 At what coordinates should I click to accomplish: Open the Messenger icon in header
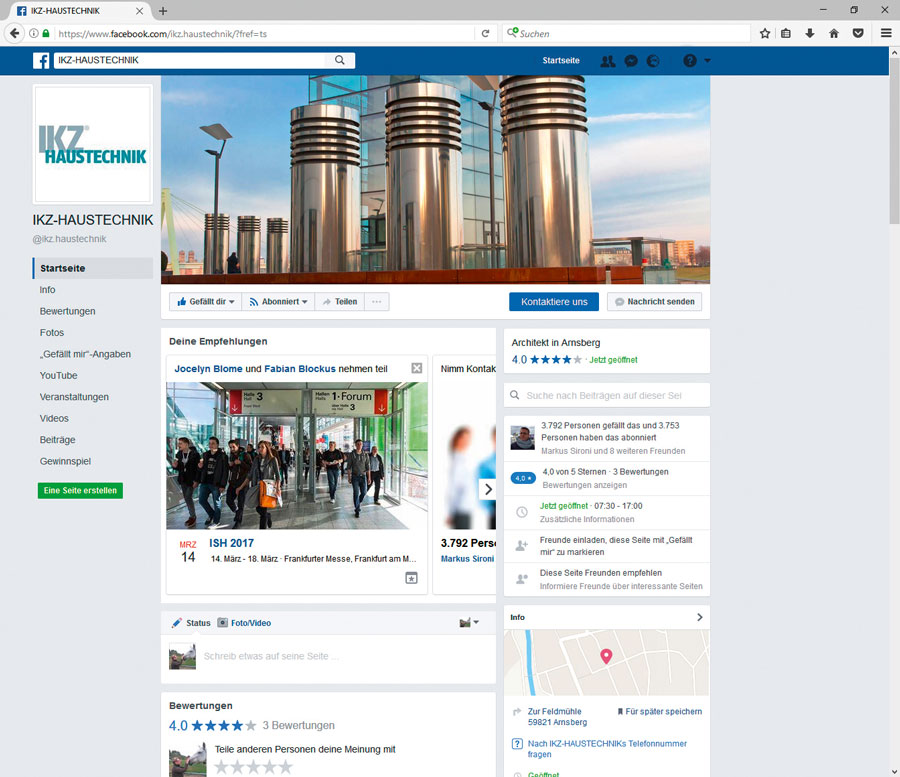point(631,61)
